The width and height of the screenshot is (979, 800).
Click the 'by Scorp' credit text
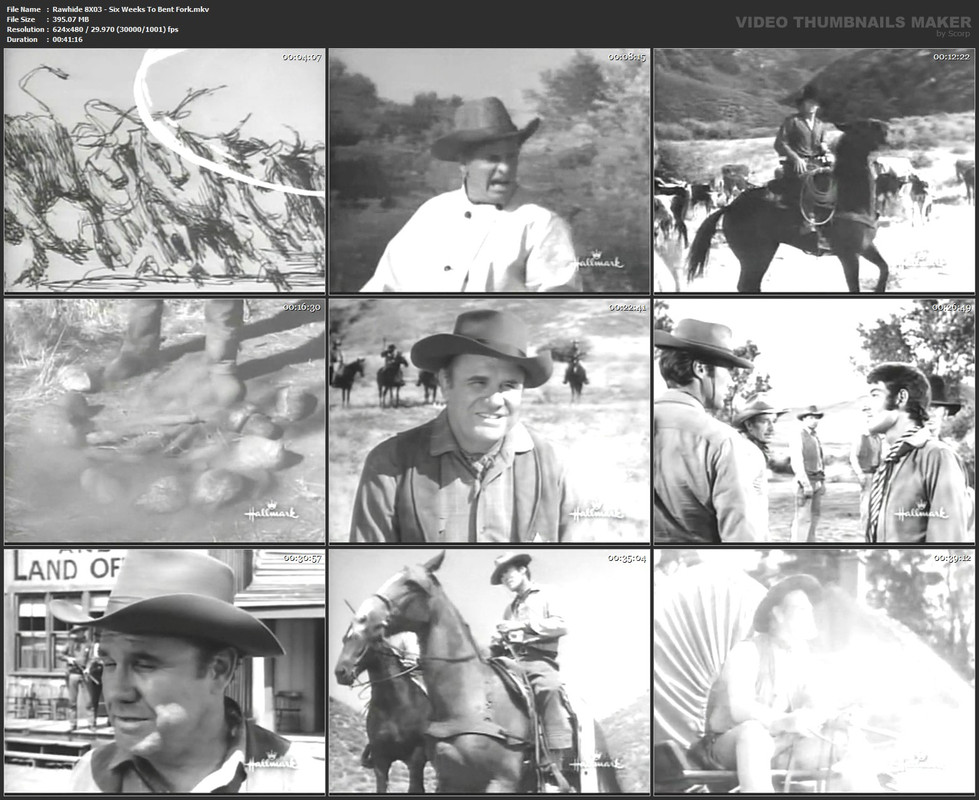click(953, 34)
